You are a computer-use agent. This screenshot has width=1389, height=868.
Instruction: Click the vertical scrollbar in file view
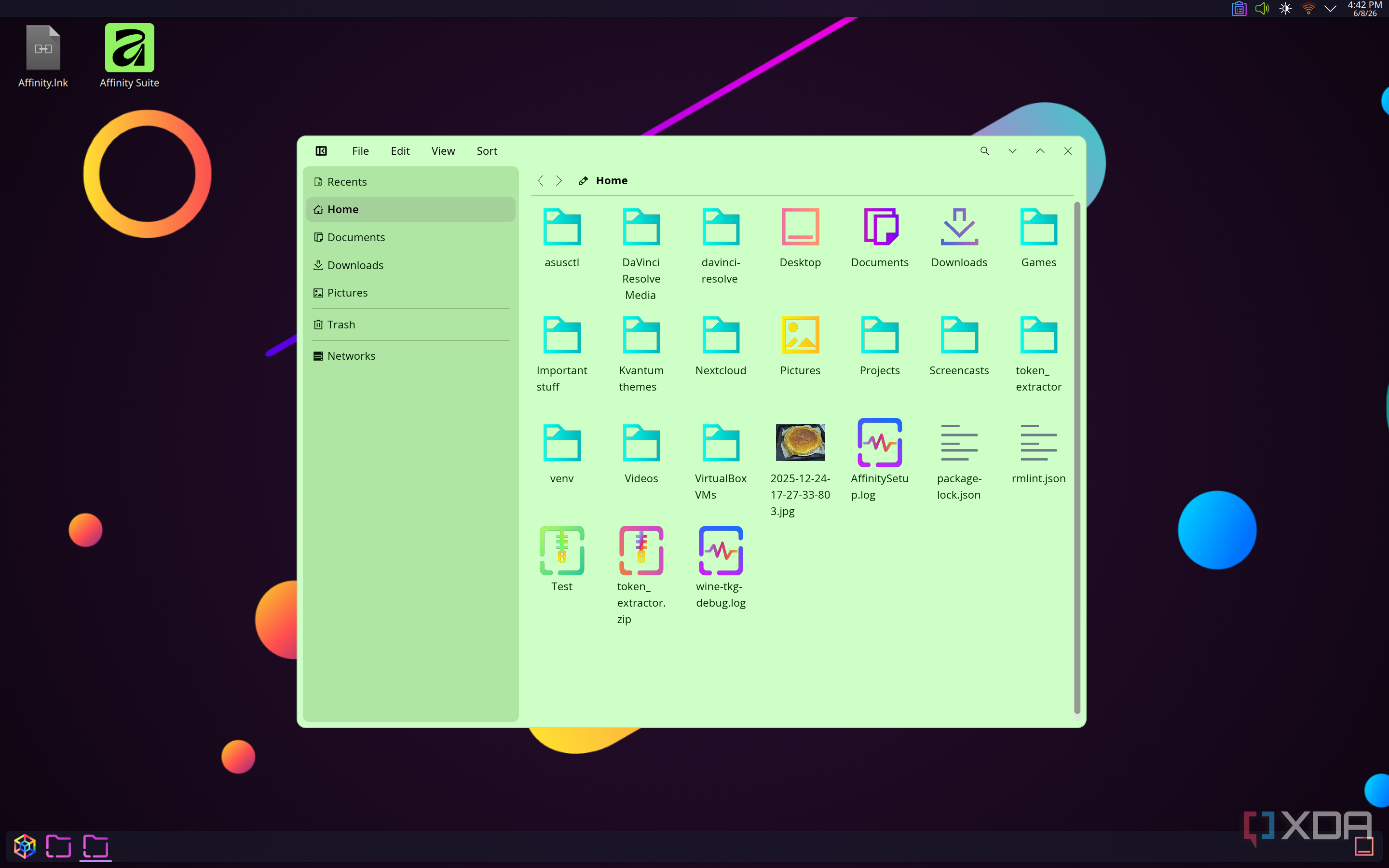pyautogui.click(x=1077, y=458)
